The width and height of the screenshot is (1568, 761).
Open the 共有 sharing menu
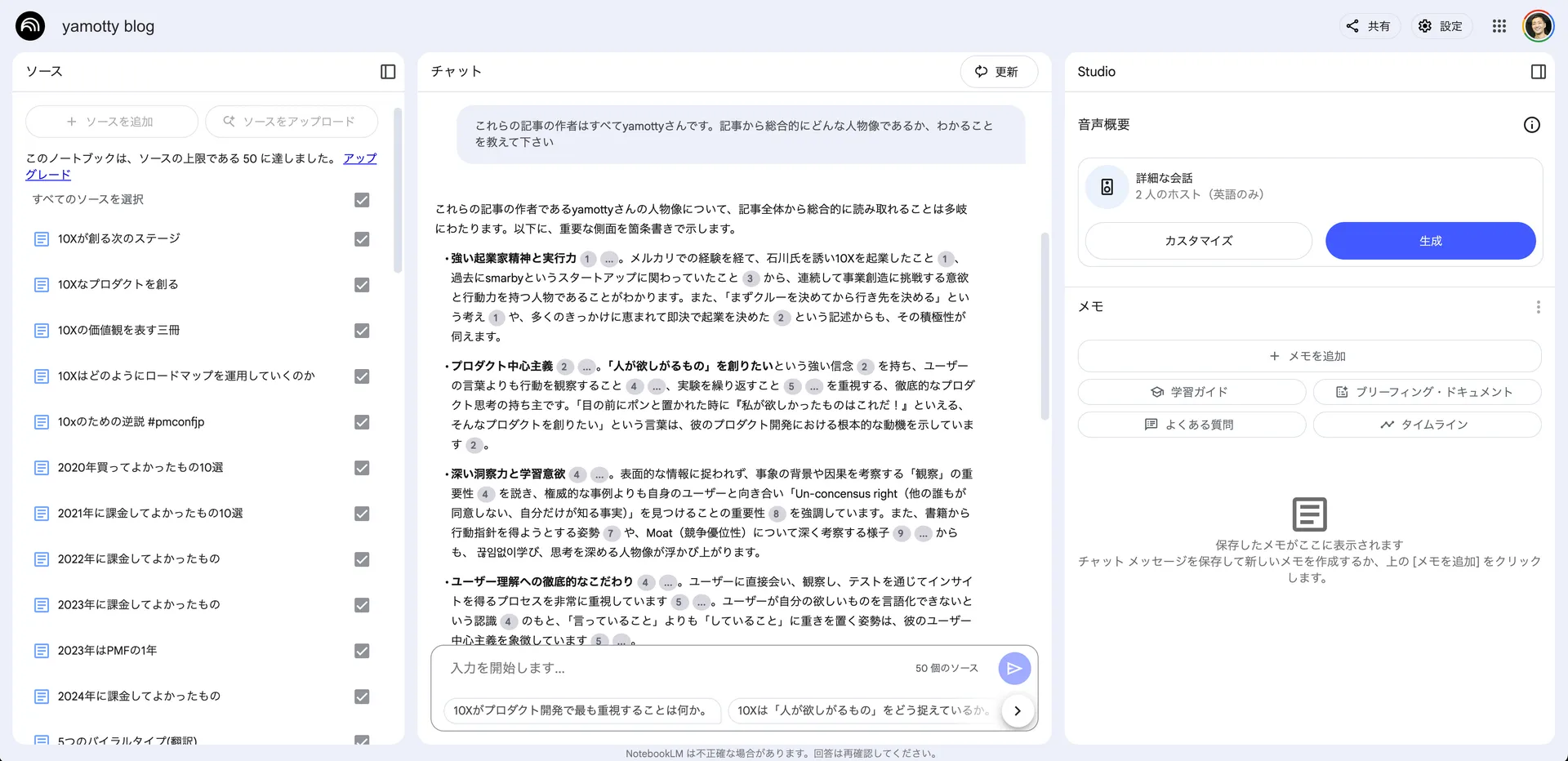click(1369, 25)
